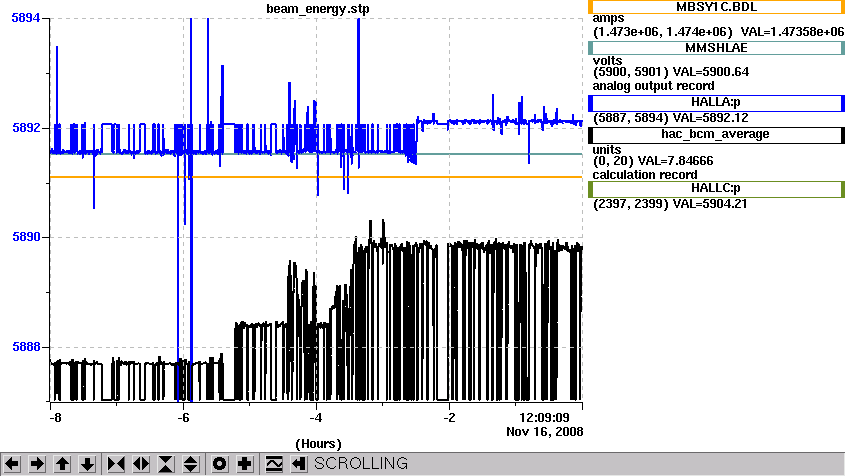The height and width of the screenshot is (476, 845).
Task: Click the waveform graph-mode icon
Action: coord(274,464)
